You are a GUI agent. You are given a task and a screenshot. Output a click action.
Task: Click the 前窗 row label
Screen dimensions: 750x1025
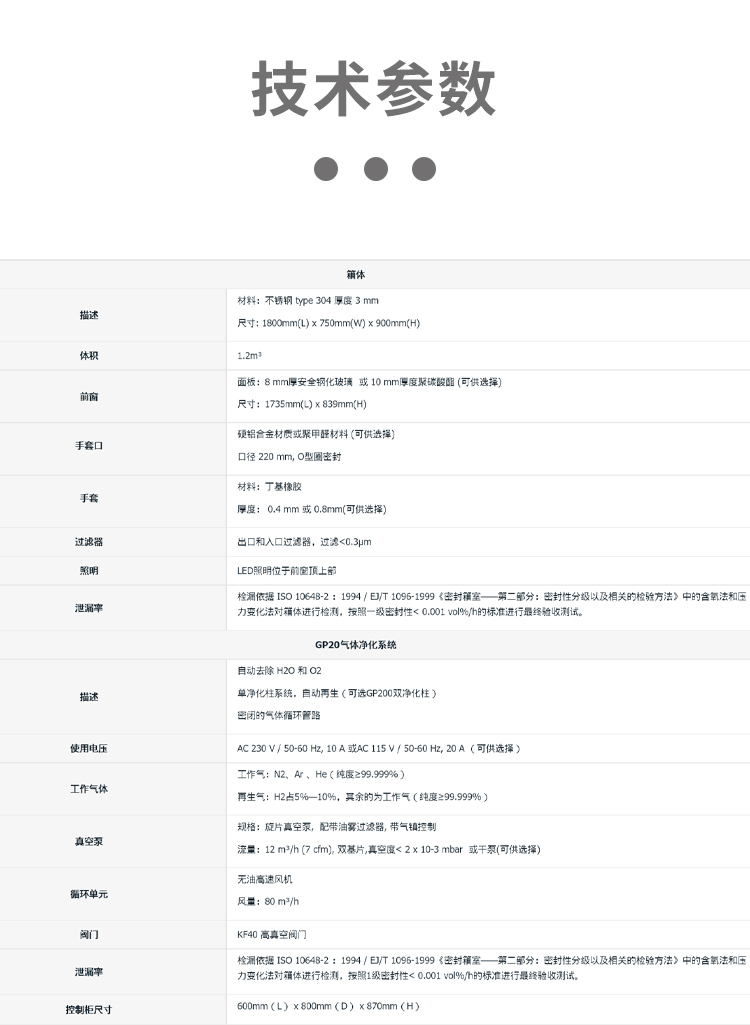[89, 396]
